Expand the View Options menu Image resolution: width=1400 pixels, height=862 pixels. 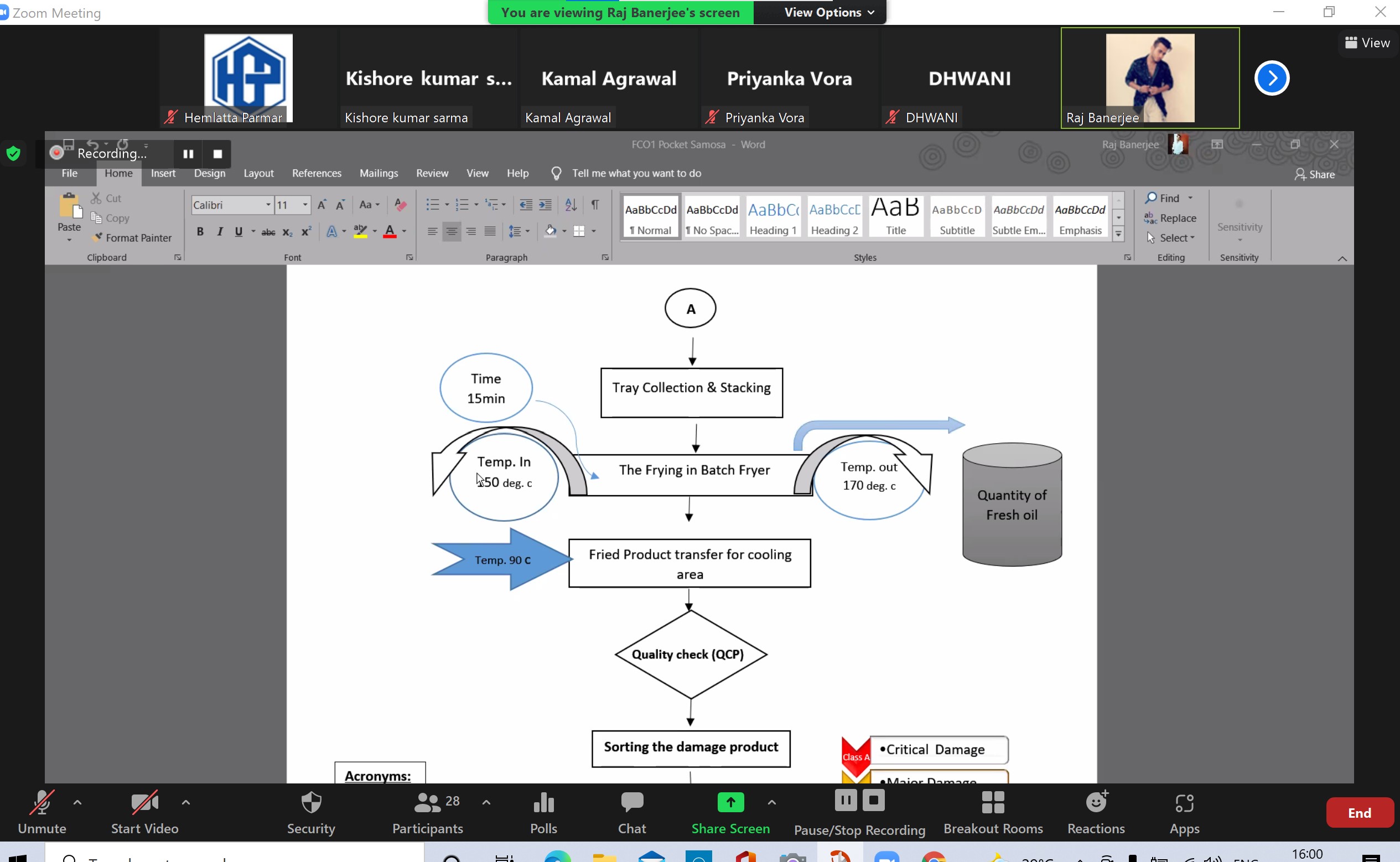829,12
